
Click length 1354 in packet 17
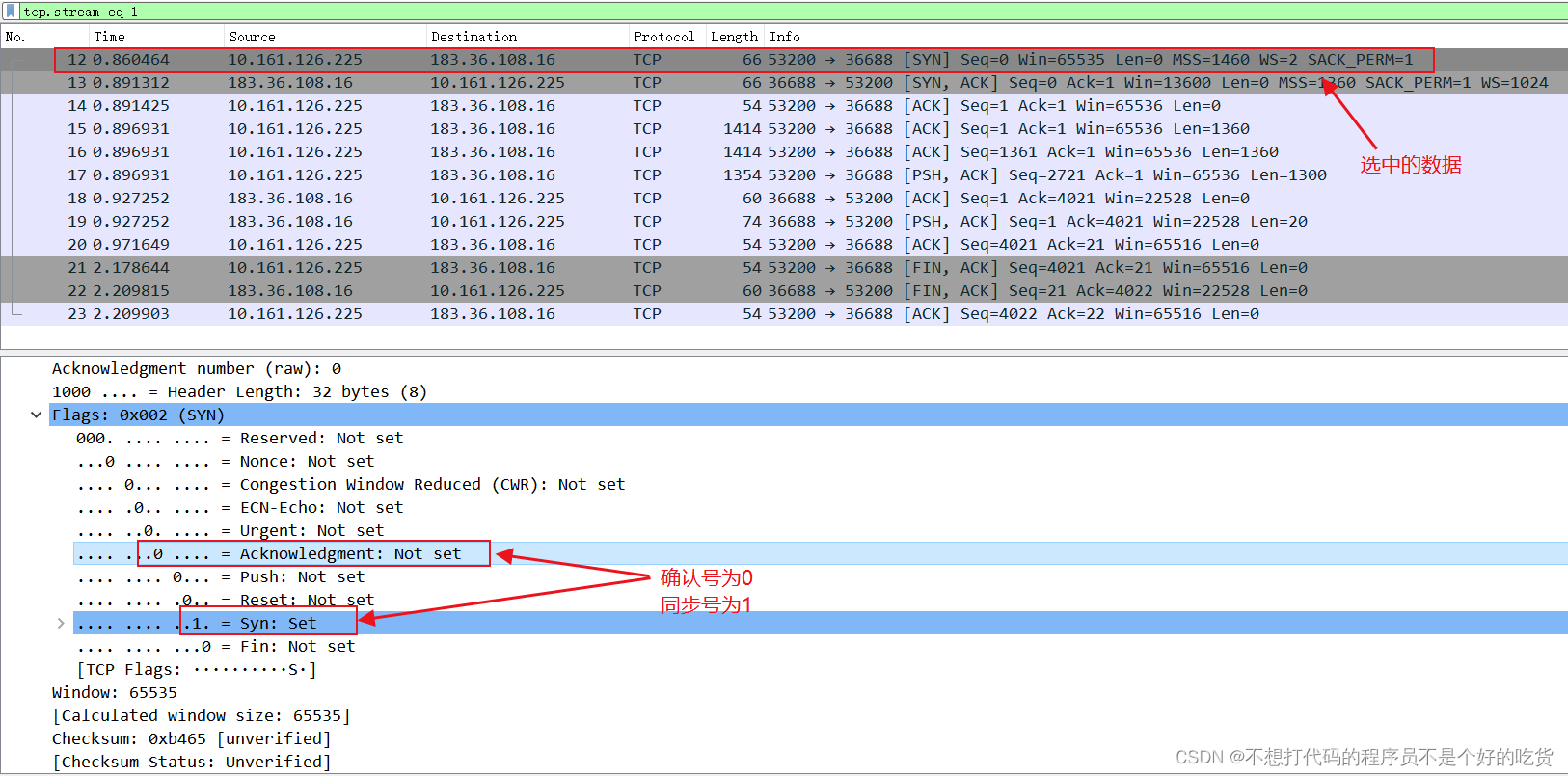[x=741, y=175]
